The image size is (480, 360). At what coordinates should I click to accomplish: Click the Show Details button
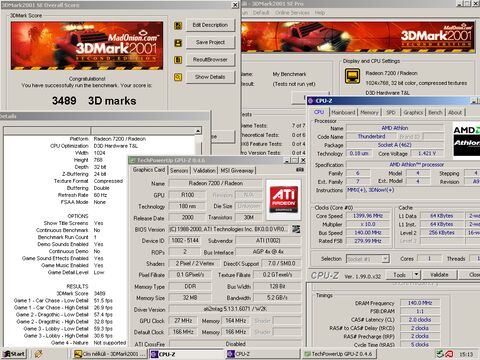click(x=210, y=77)
